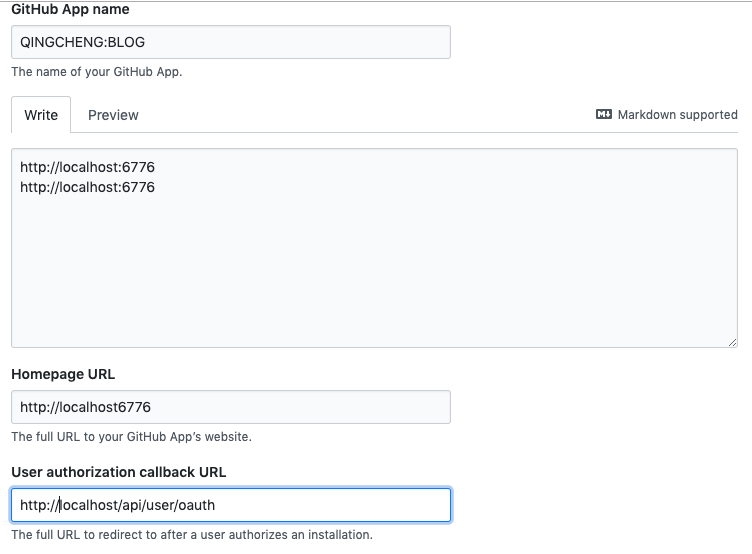Switch to the Write tab

click(x=41, y=115)
